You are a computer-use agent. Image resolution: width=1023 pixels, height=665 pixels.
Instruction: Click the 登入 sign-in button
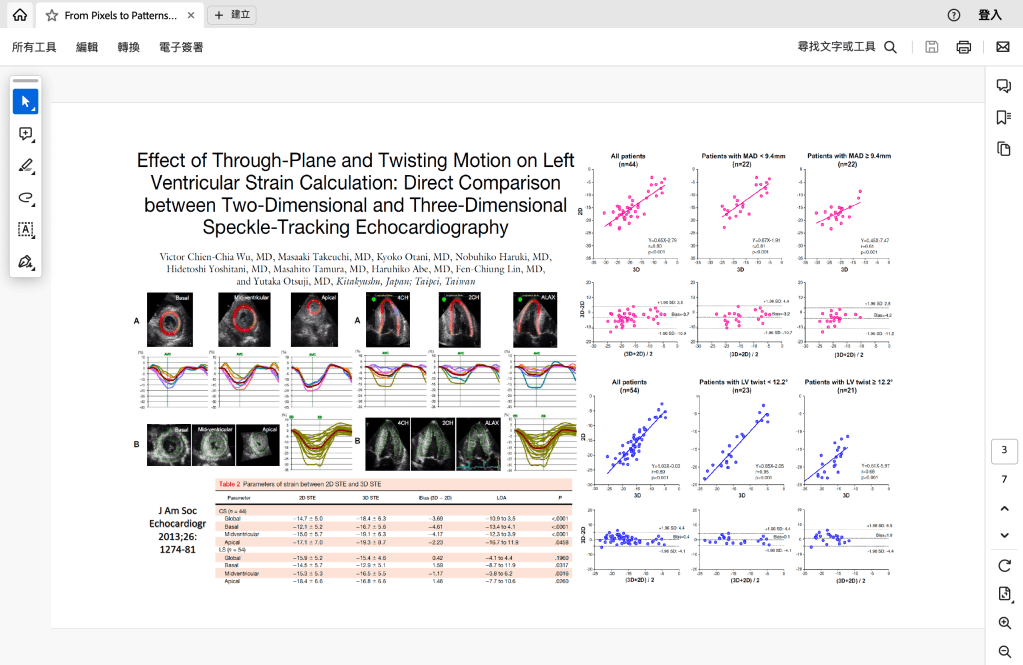point(989,15)
